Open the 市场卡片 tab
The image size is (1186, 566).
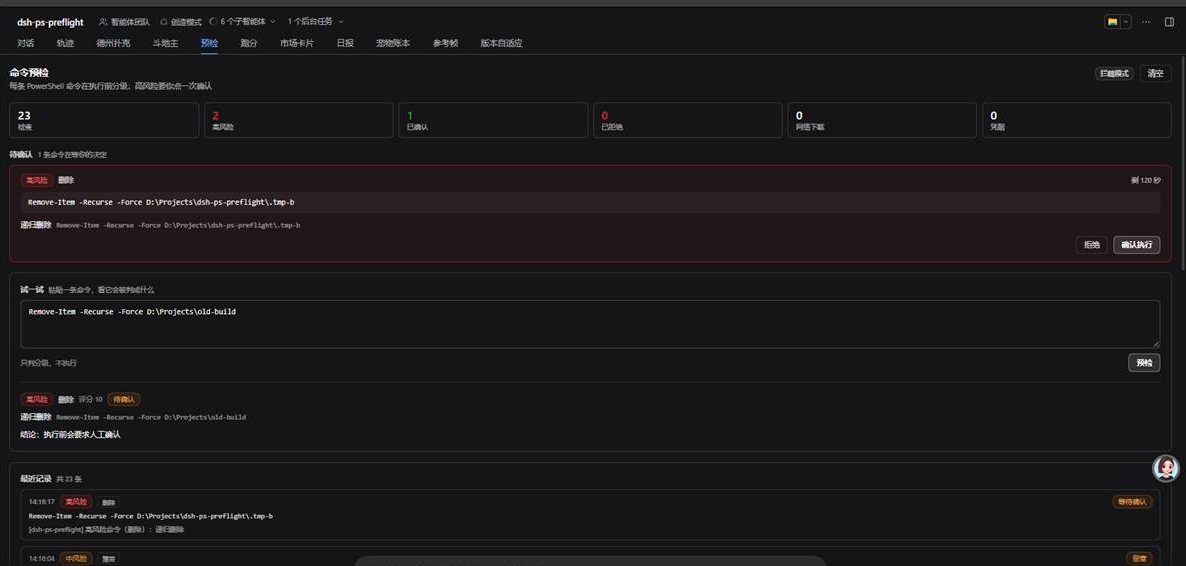point(296,43)
